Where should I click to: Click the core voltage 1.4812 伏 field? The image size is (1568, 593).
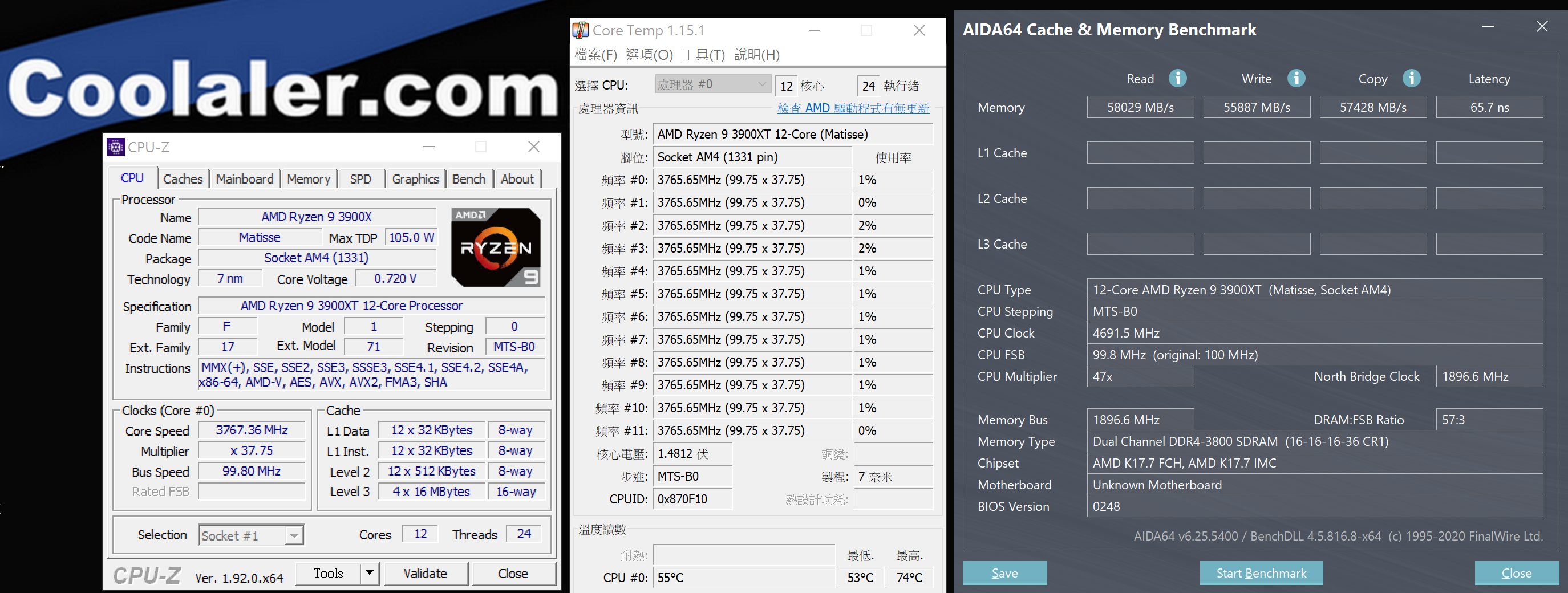pyautogui.click(x=692, y=454)
